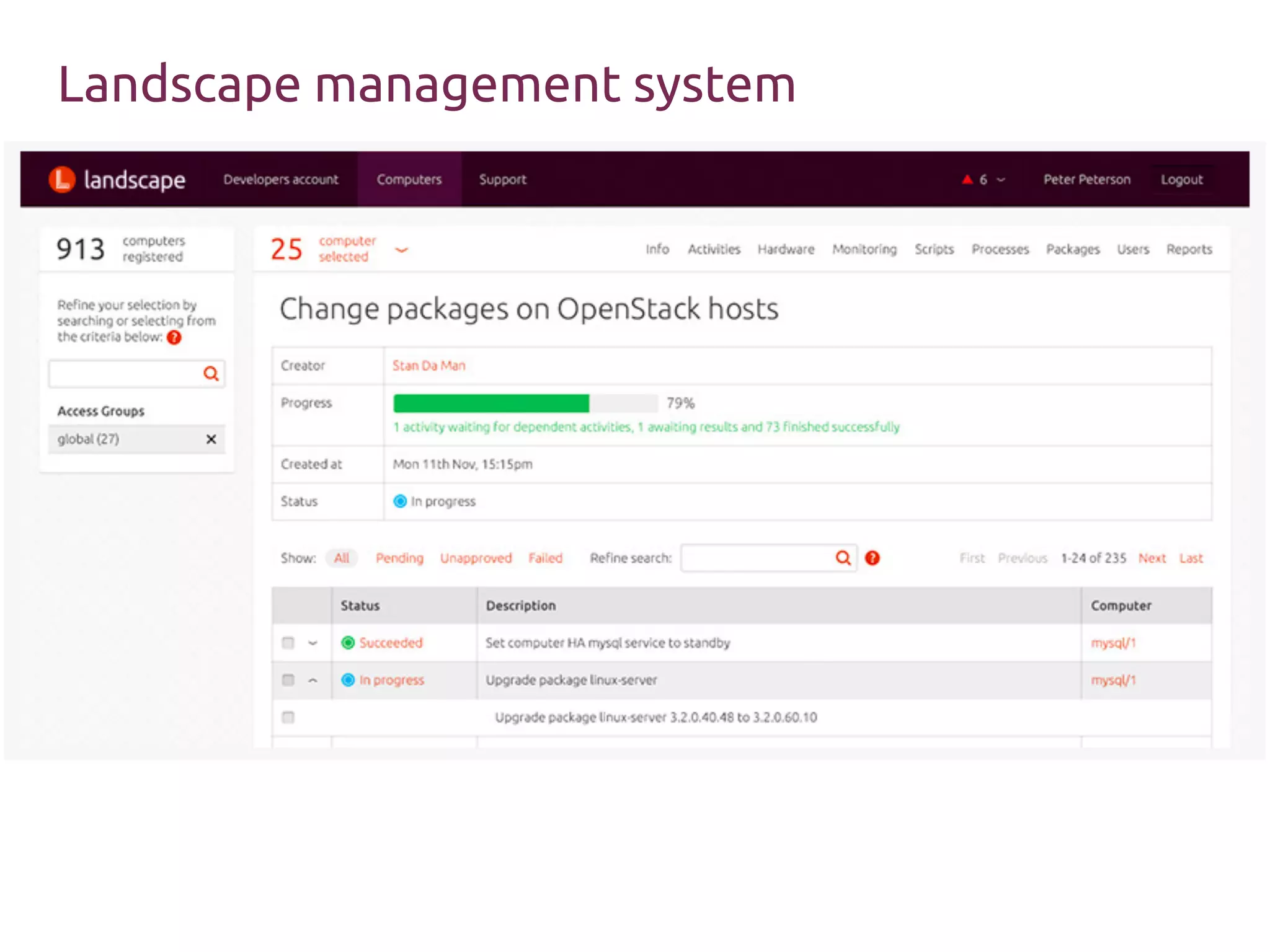Collapse the In progress activity row
The width and height of the screenshot is (1270, 952).
tap(313, 681)
